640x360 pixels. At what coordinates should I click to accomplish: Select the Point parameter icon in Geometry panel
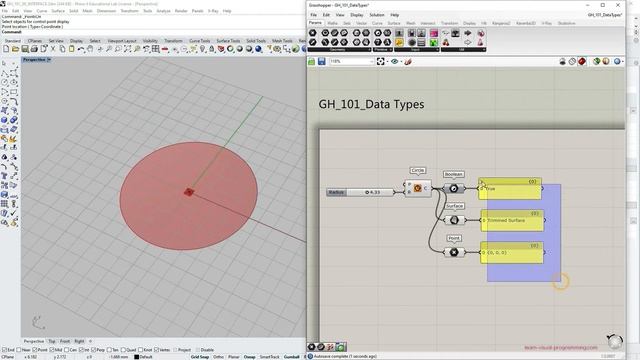click(313, 33)
